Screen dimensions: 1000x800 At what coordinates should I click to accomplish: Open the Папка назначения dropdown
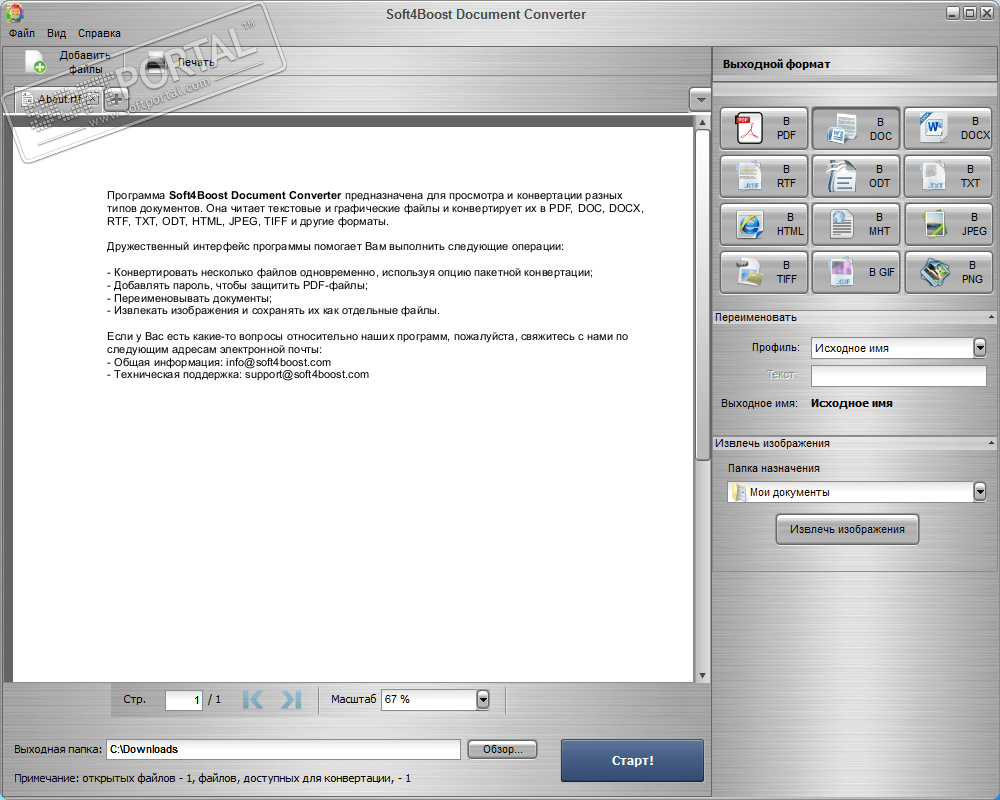pyautogui.click(x=980, y=492)
